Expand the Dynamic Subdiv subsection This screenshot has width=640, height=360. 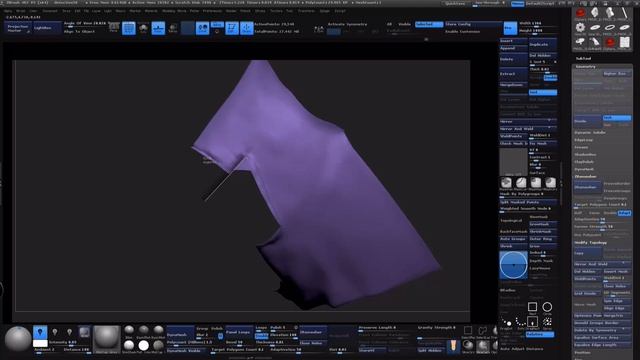coord(590,132)
